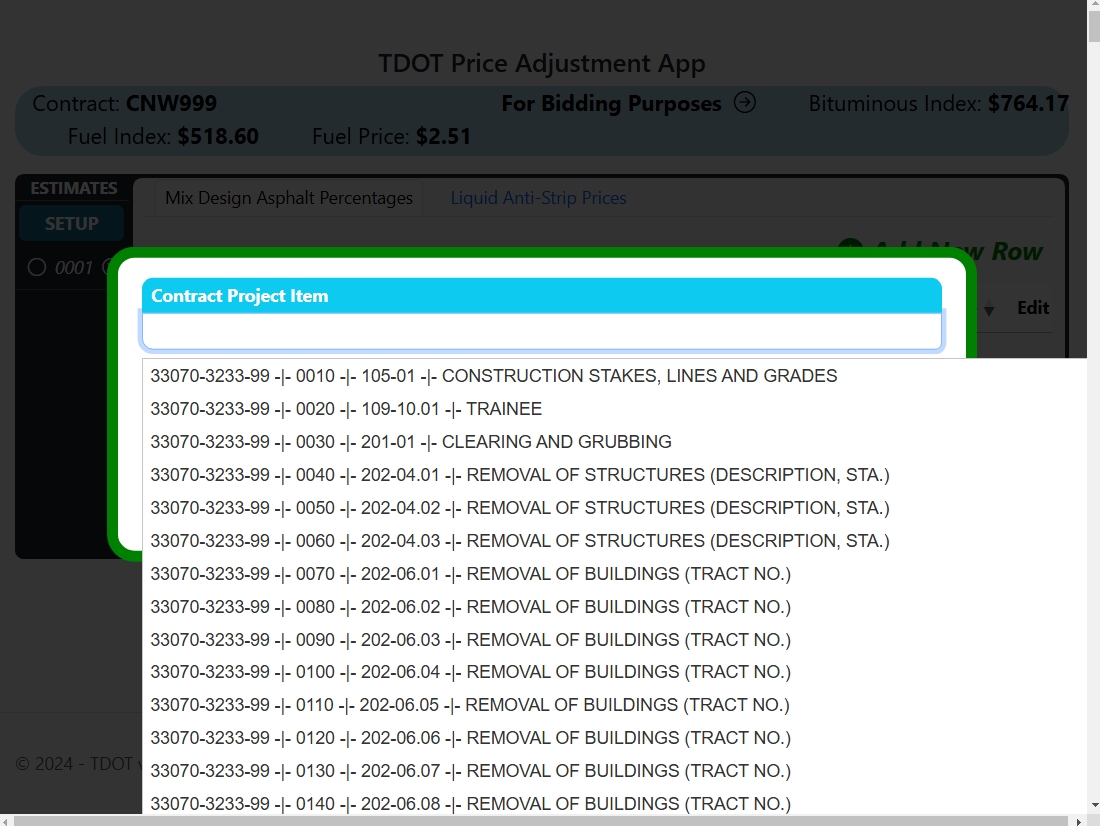This screenshot has width=1100, height=826.
Task: Select item 0100 Removal of Buildings 202-06.04
Action: pyautogui.click(x=615, y=672)
